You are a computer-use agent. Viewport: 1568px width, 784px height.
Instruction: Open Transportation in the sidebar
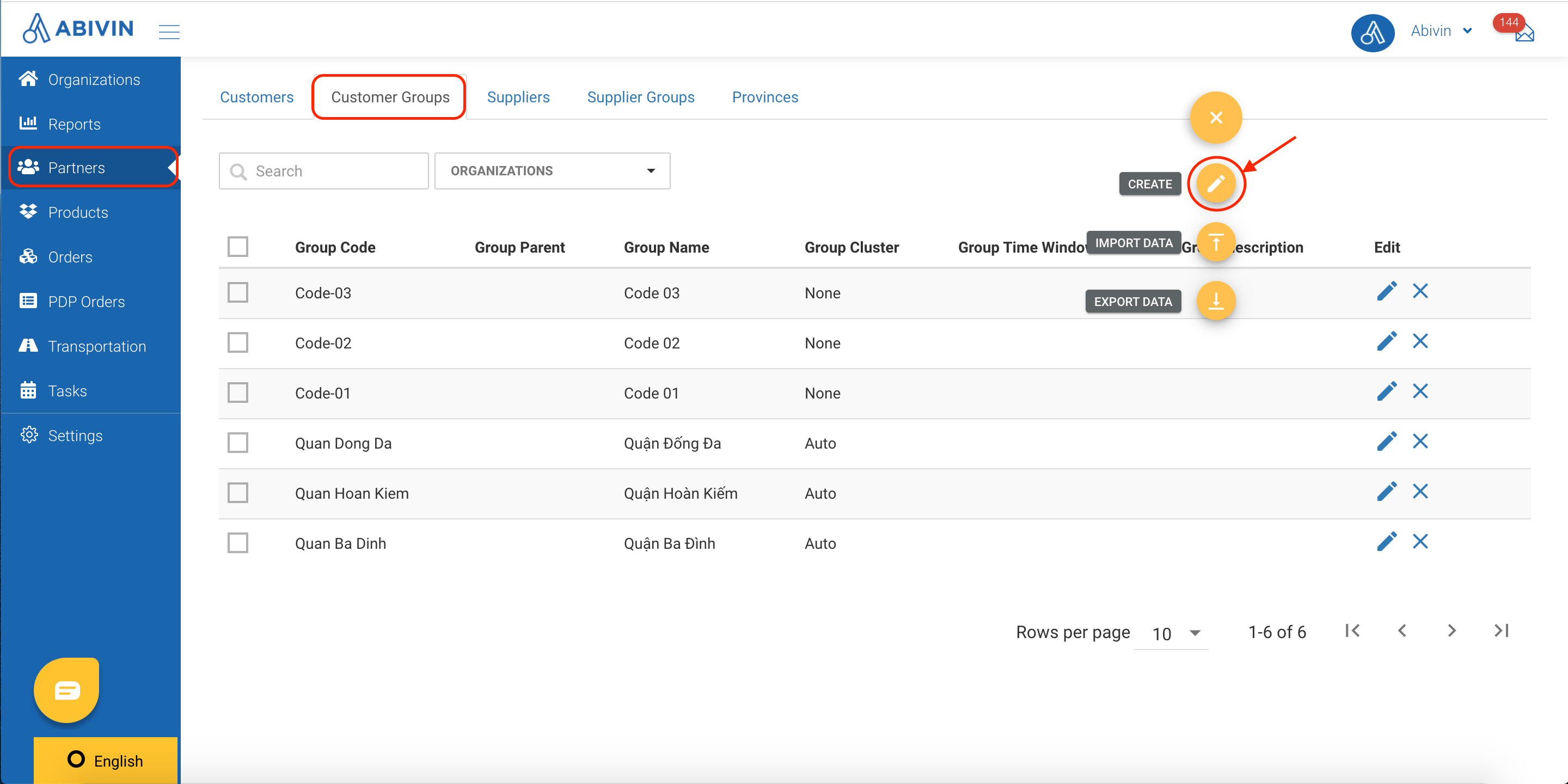click(x=91, y=346)
